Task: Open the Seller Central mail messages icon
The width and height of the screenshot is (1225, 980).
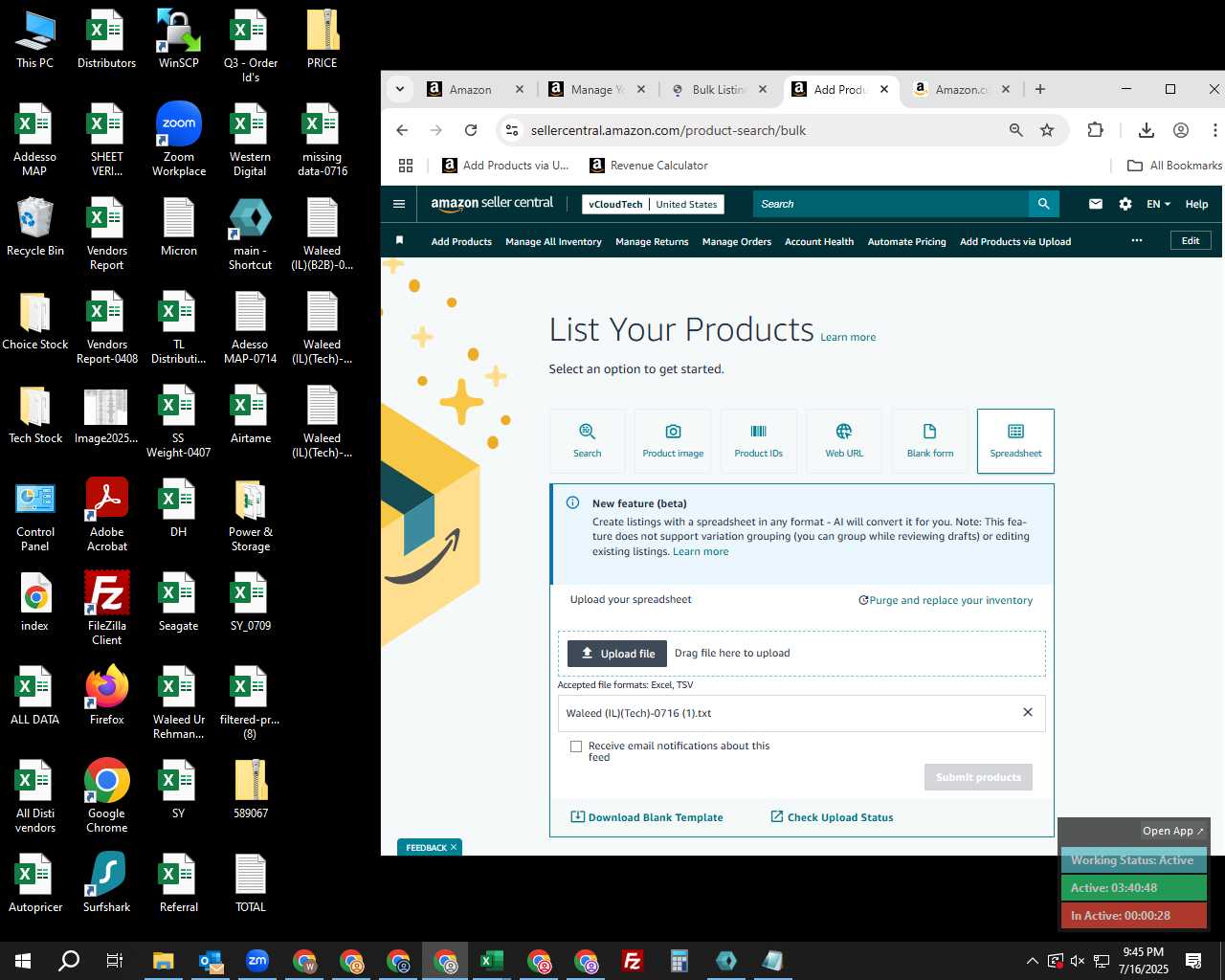Action: [x=1096, y=204]
